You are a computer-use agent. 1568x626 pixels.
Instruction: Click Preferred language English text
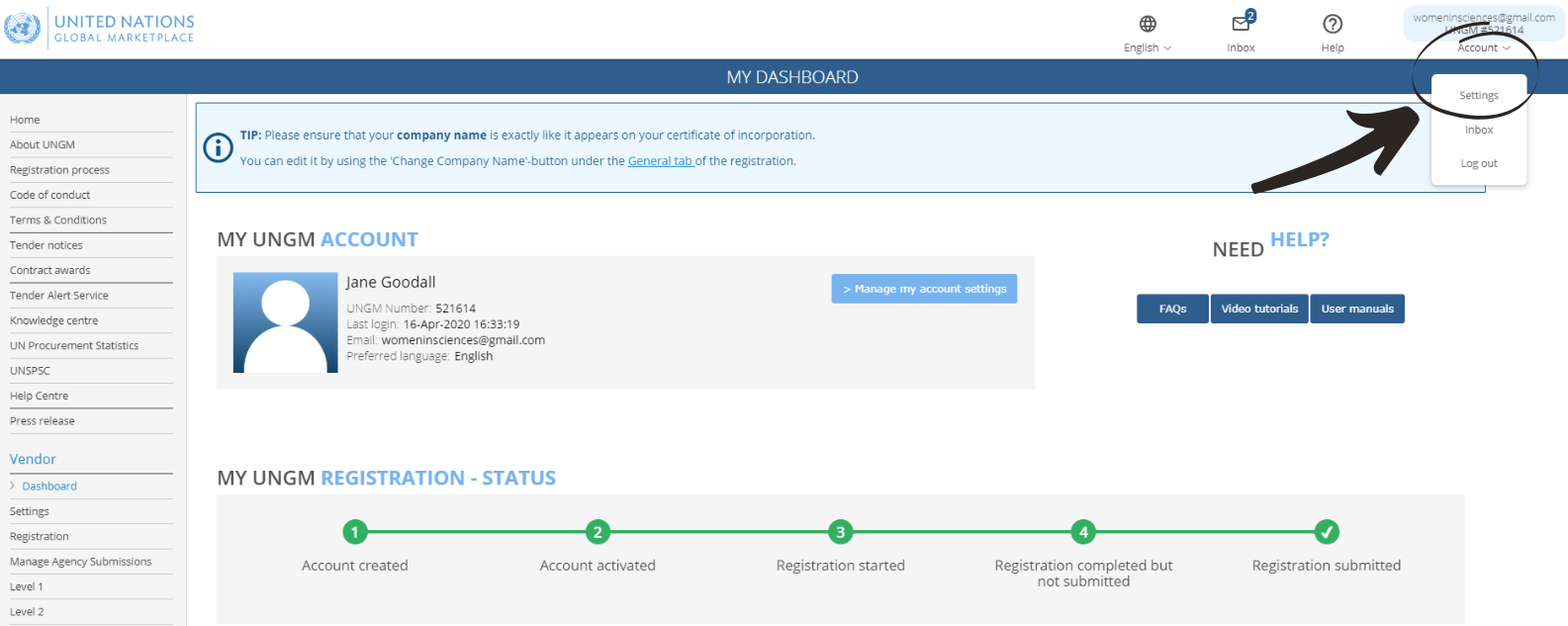click(x=419, y=356)
